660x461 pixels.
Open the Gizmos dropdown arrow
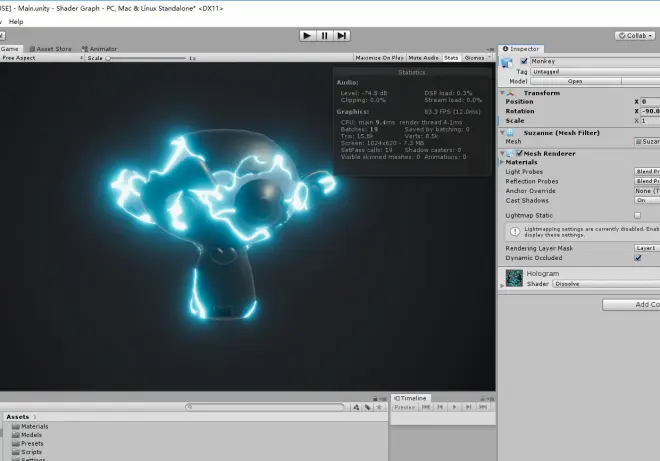coord(490,58)
